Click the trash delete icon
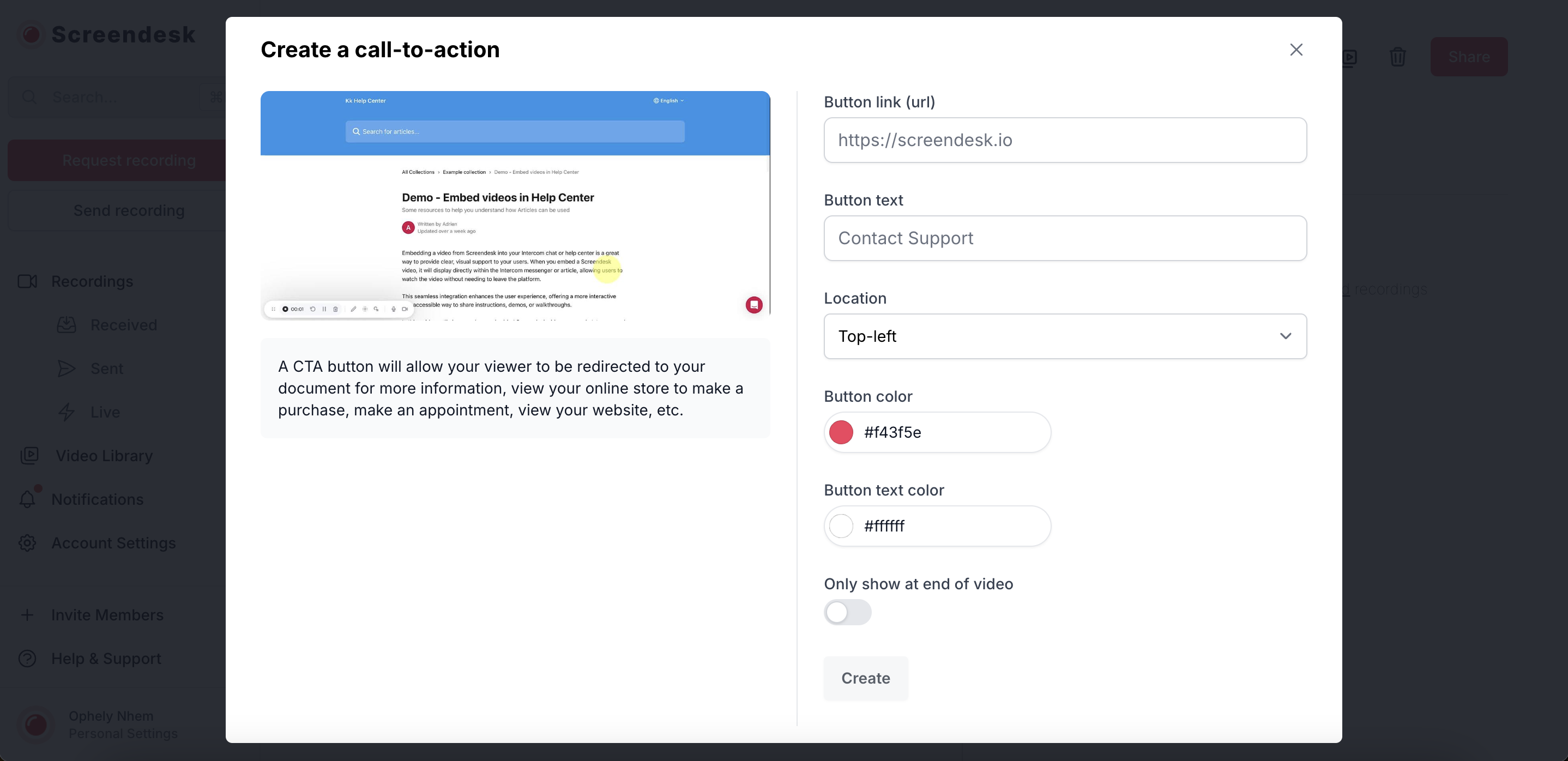 pos(1397,57)
